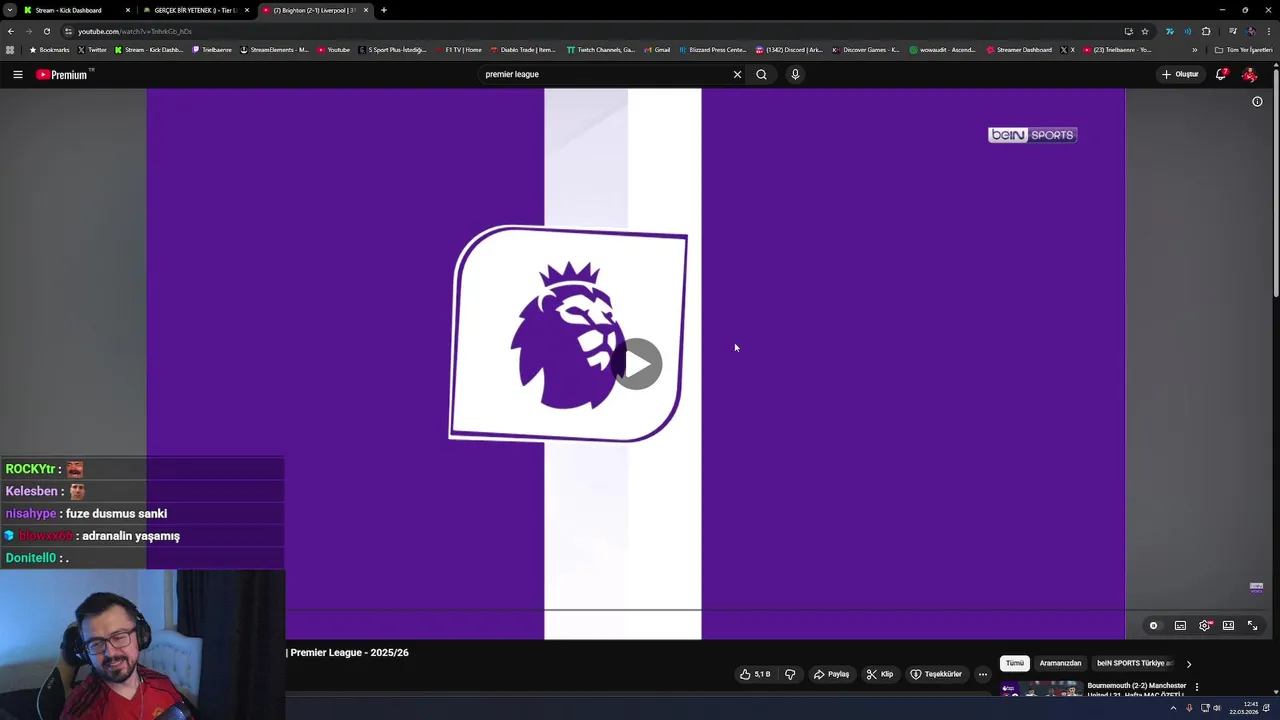Open the apps grid icon in bookmarks bar
The height and width of the screenshot is (720, 1280).
coord(10,50)
